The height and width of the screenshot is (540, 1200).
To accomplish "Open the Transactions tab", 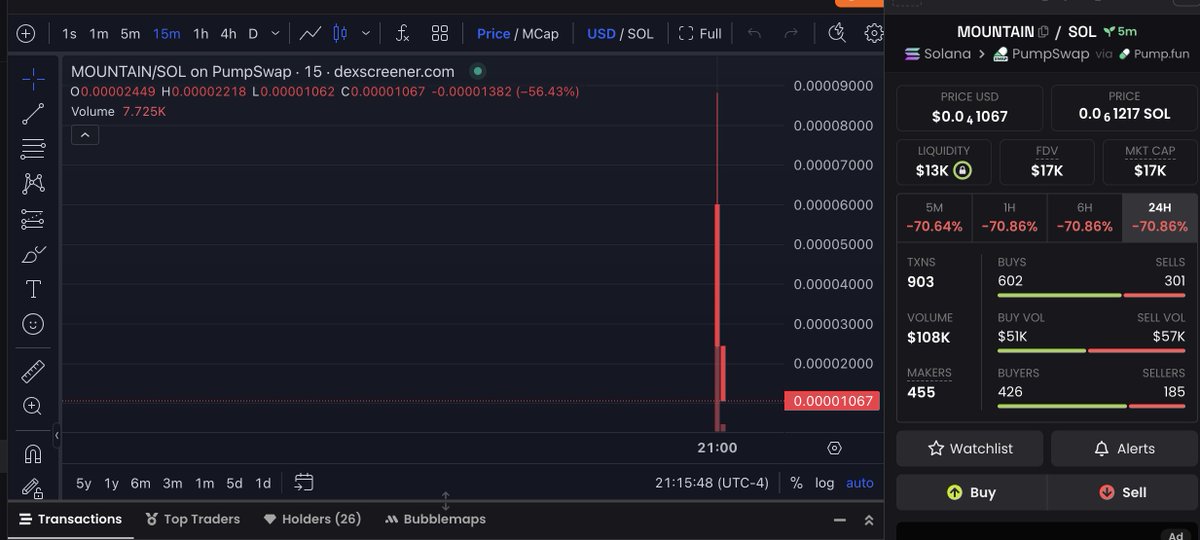I will coord(70,519).
